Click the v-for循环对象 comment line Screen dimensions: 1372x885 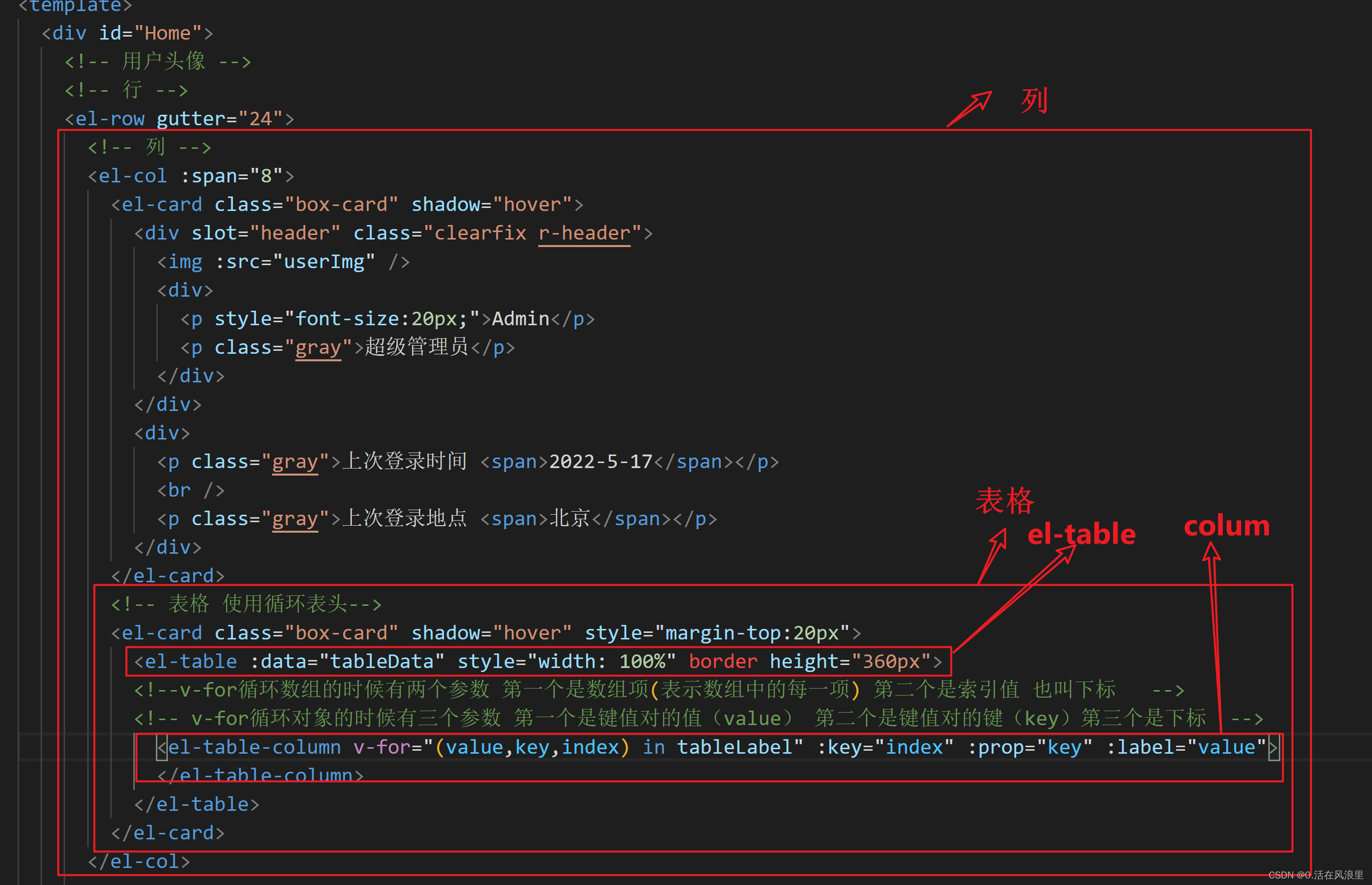[x=699, y=718]
